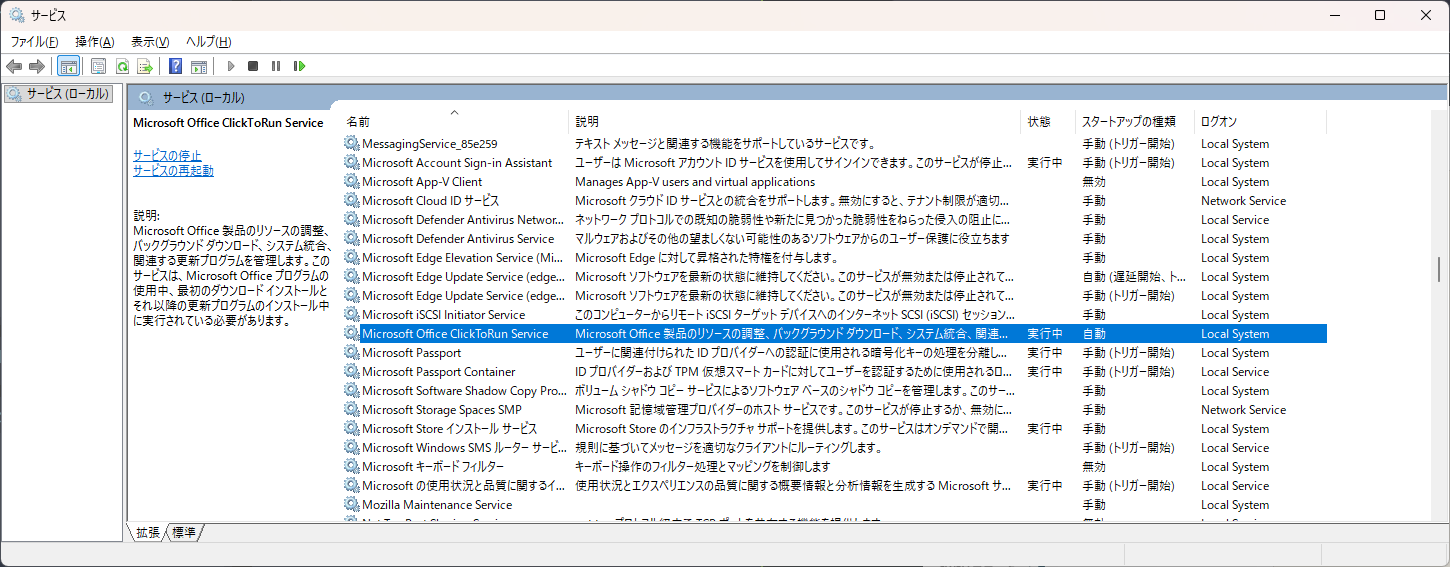Open the ファイル(F) menu
The height and width of the screenshot is (567, 1450).
(x=34, y=41)
